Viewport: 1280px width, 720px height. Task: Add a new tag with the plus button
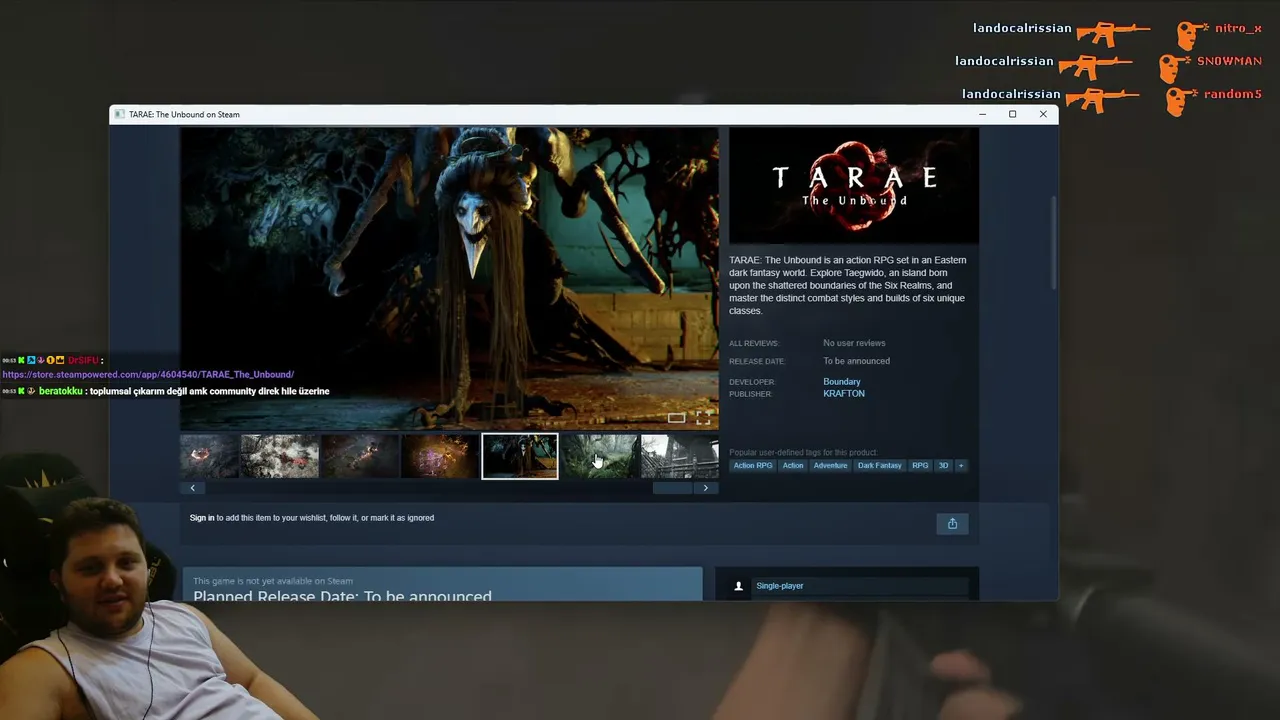(961, 465)
